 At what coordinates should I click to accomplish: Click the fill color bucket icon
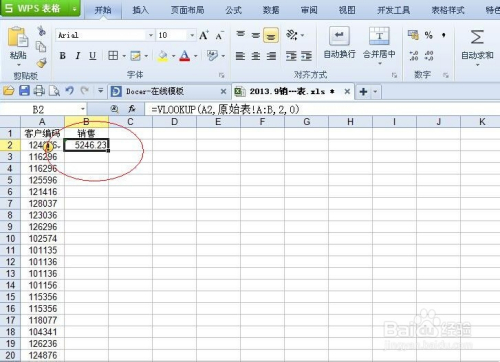[x=163, y=56]
